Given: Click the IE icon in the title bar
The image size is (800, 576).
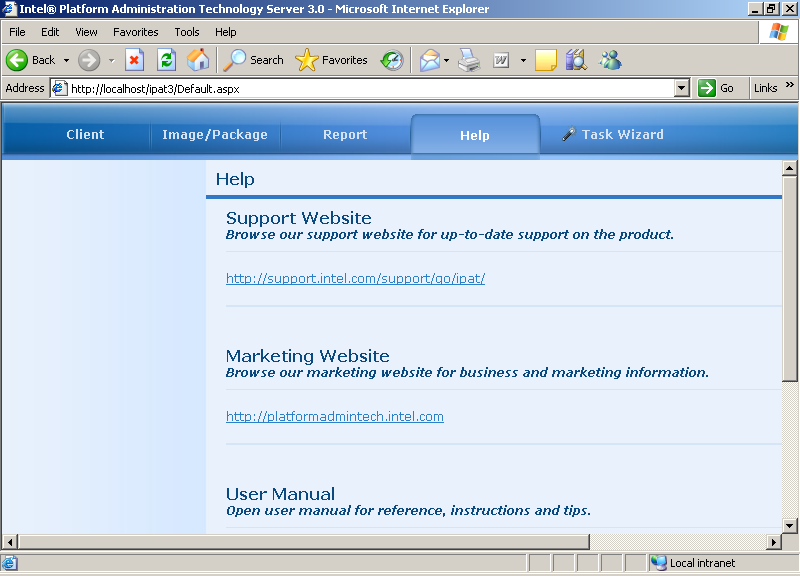Looking at the screenshot, I should 9,9.
